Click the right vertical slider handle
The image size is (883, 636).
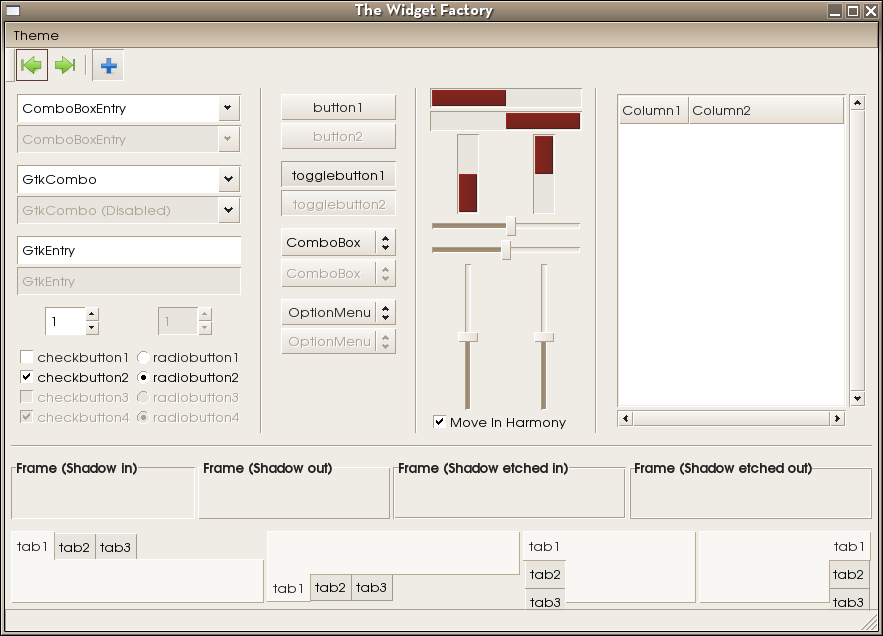click(543, 337)
